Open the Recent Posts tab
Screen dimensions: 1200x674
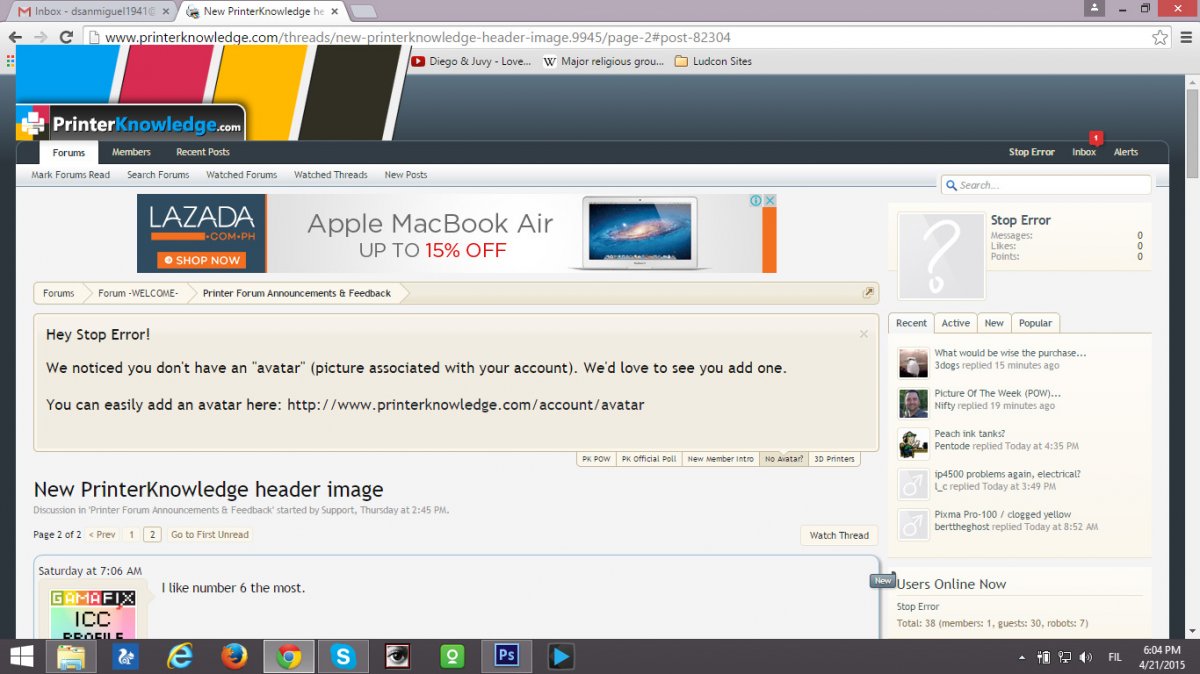203,152
